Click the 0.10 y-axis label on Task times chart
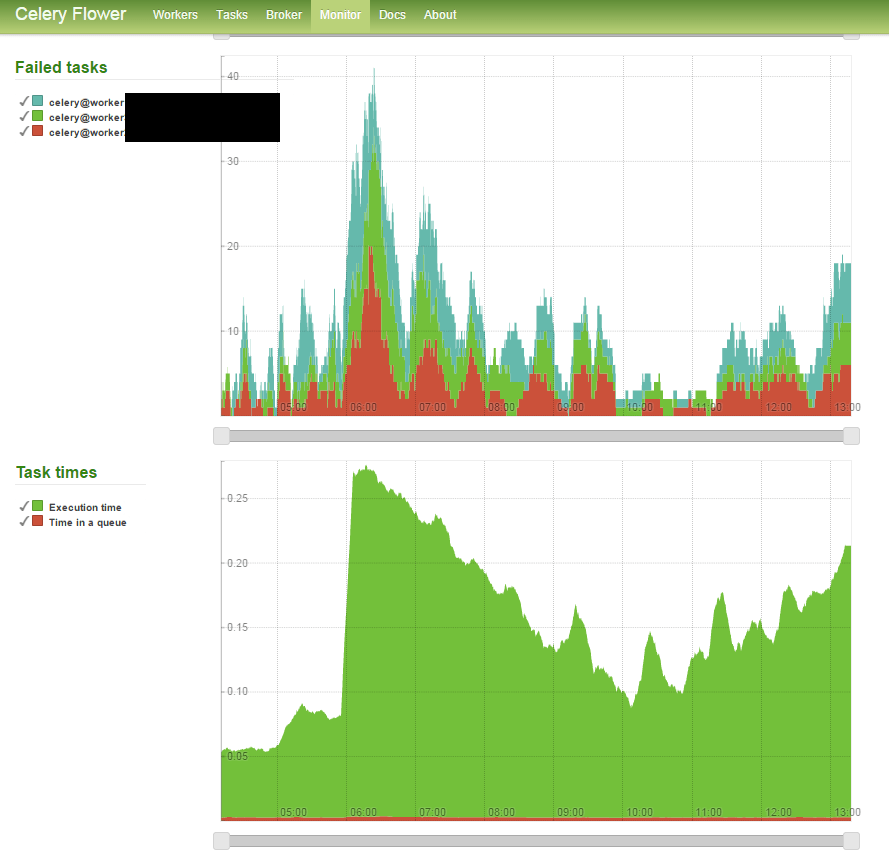The width and height of the screenshot is (889, 859). (238, 692)
